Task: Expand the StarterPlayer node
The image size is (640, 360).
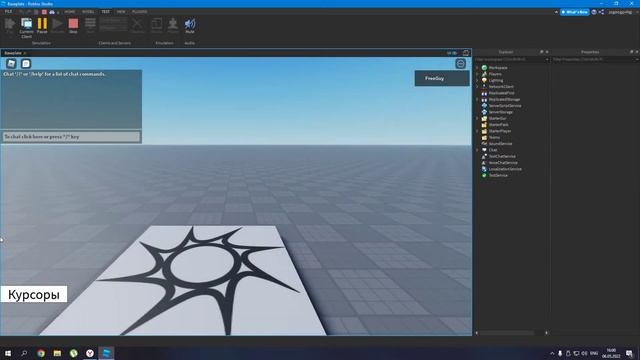Action: 477,131
